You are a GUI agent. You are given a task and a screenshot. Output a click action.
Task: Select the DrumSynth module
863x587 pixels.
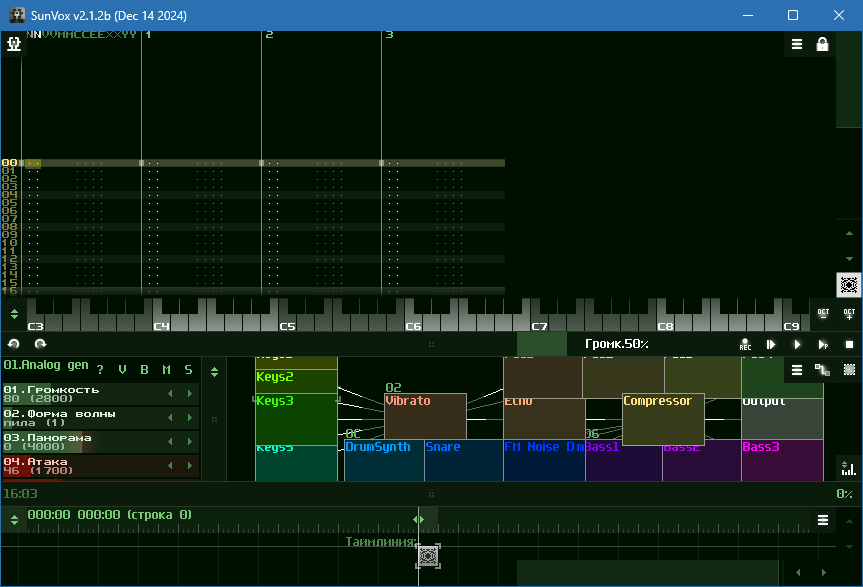[384, 460]
